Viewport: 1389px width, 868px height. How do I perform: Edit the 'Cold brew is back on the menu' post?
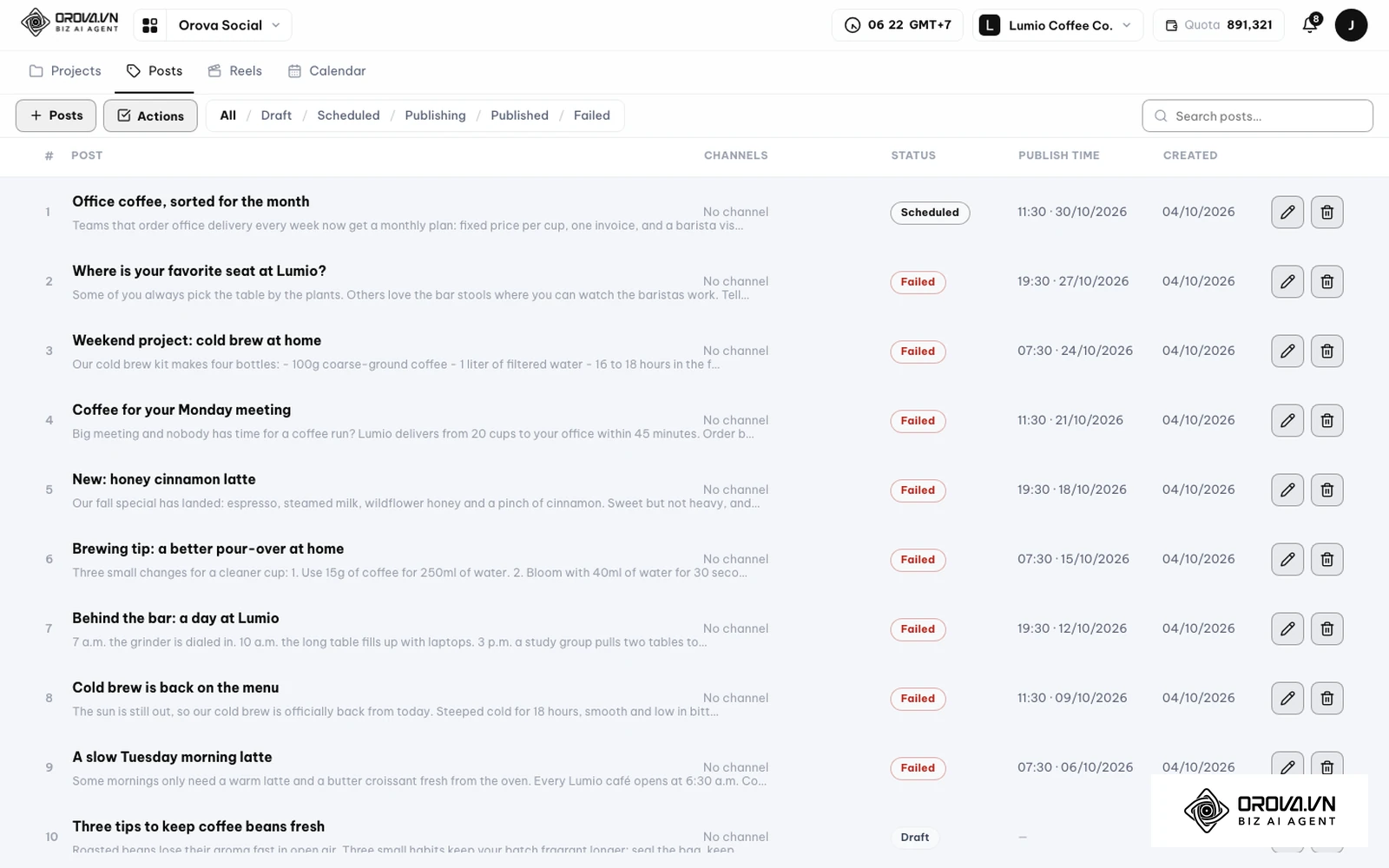pyautogui.click(x=1287, y=698)
